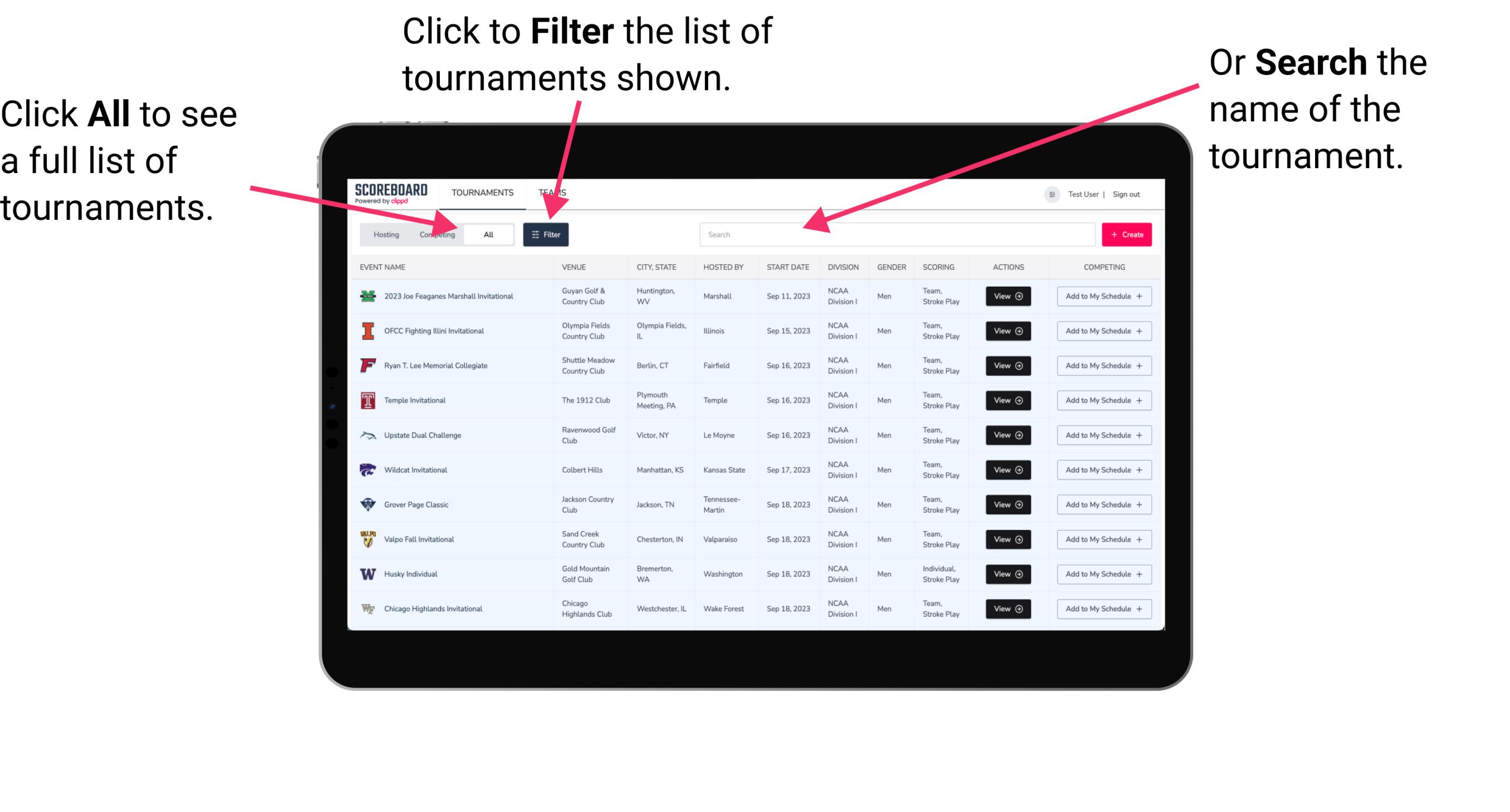
Task: Click the Wake Forest team logo icon
Action: click(367, 608)
